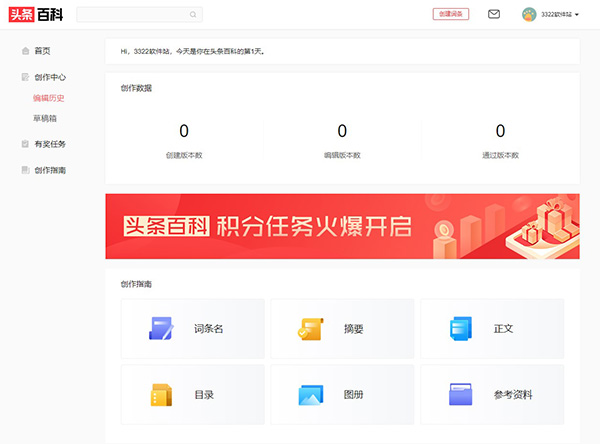
Task: Click the 参考资料 folder icon
Action: pyautogui.click(x=461, y=394)
